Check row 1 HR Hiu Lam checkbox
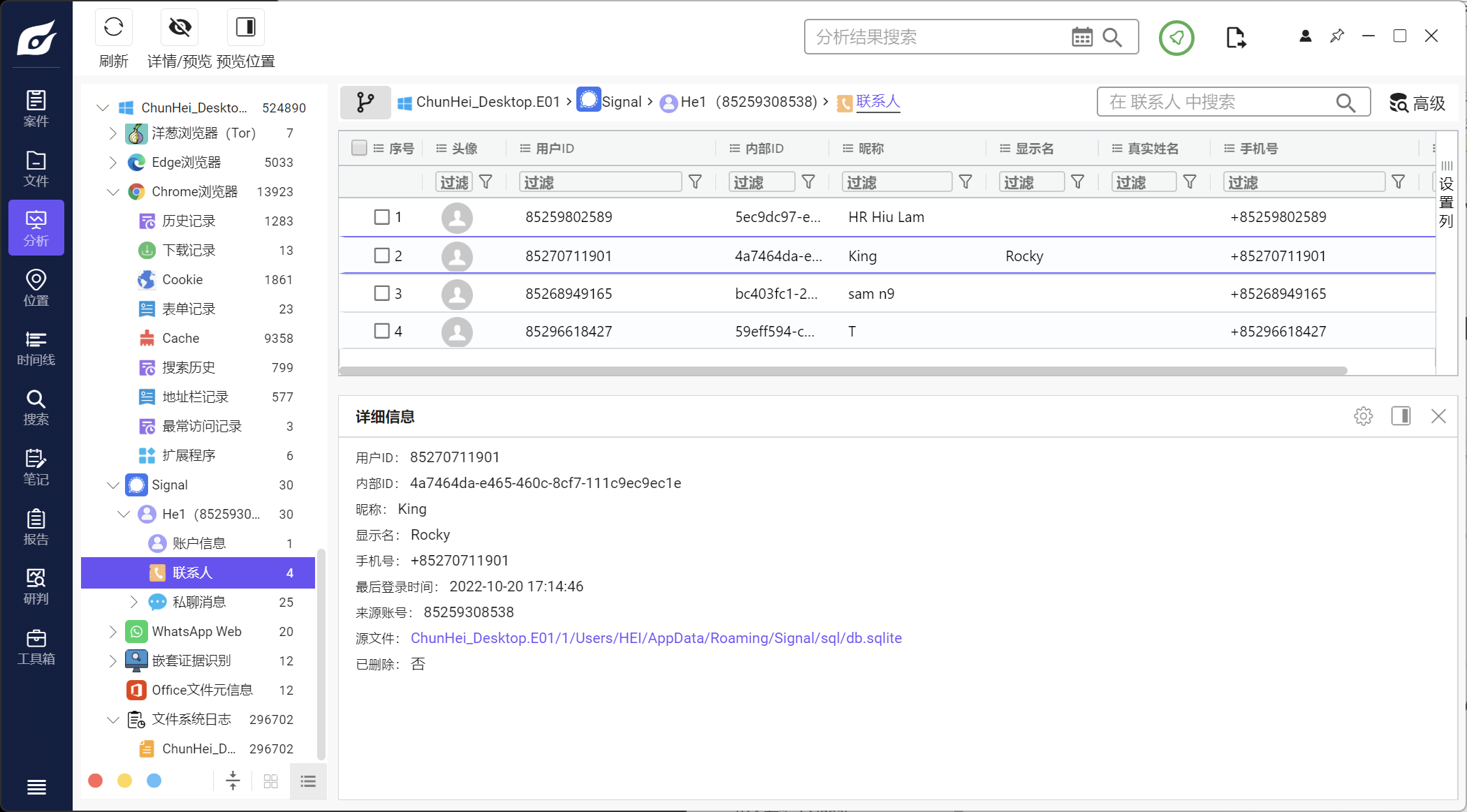The width and height of the screenshot is (1467, 812). [381, 217]
